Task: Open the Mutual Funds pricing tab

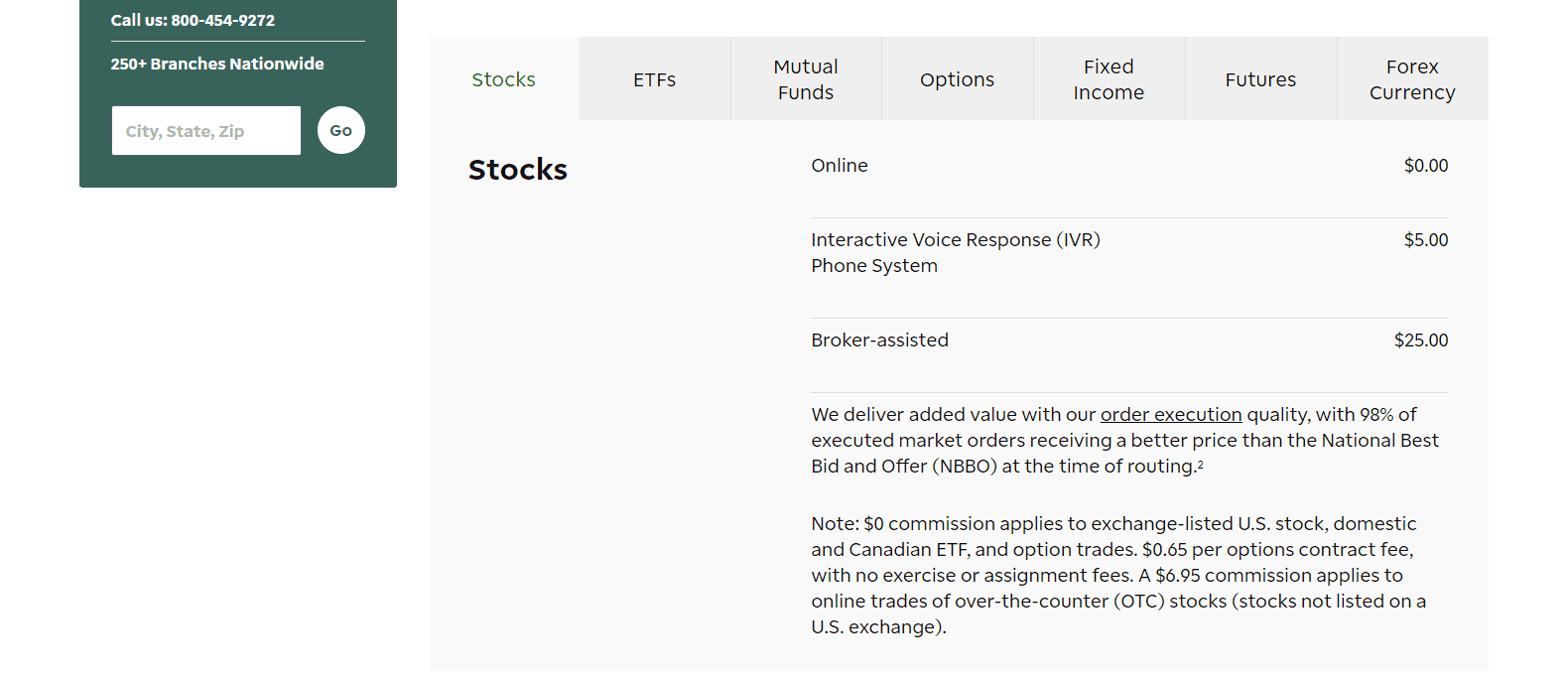Action: pos(805,78)
